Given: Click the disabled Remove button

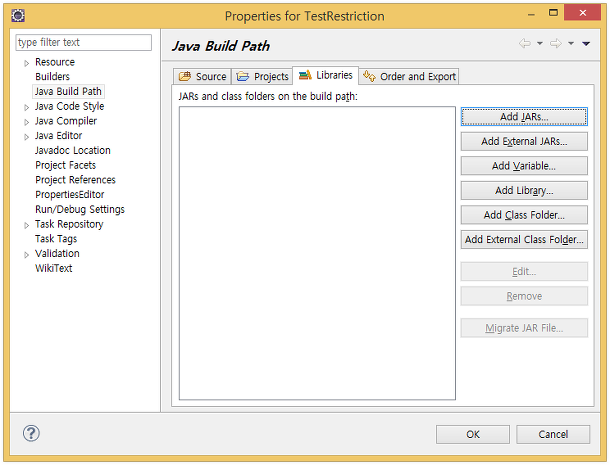Looking at the screenshot, I should pyautogui.click(x=524, y=296).
